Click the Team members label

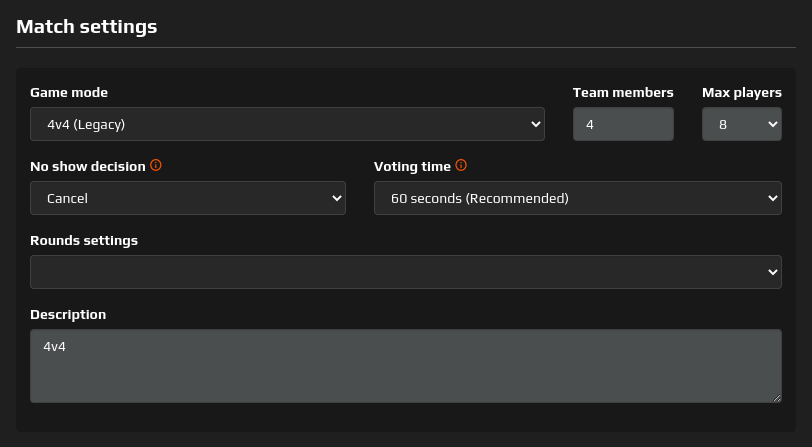pos(622,93)
